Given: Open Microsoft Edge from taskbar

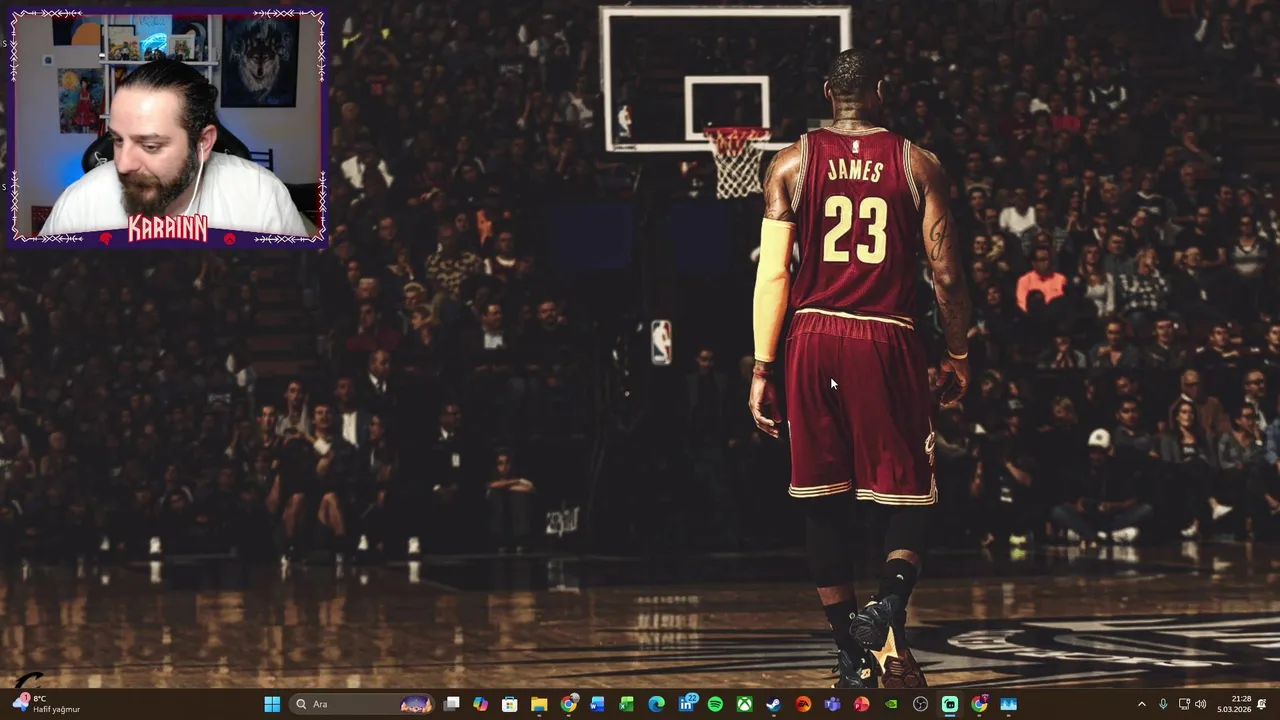Looking at the screenshot, I should pos(656,704).
